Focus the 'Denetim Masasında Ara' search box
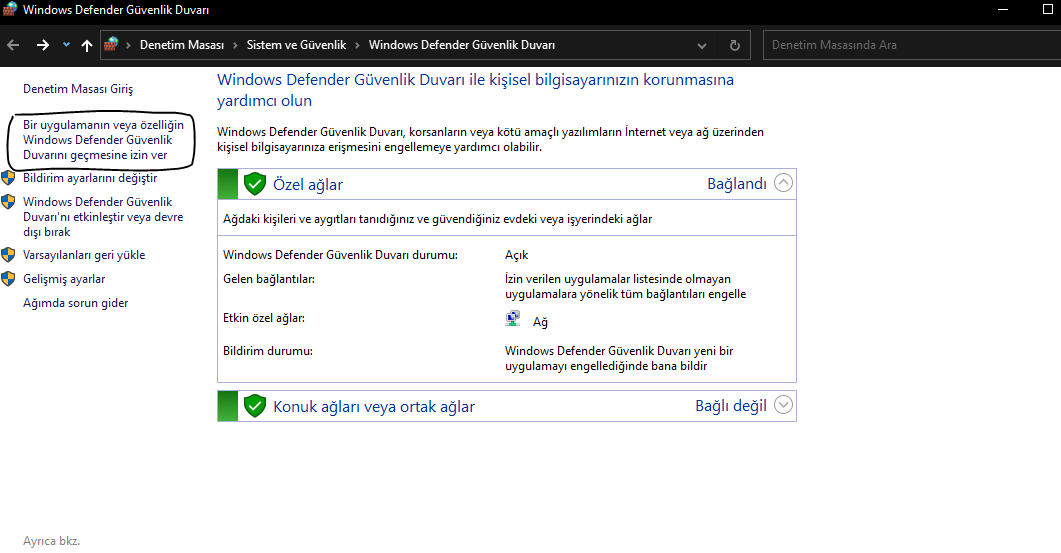Viewport: 1061px width, 553px height. click(x=911, y=45)
